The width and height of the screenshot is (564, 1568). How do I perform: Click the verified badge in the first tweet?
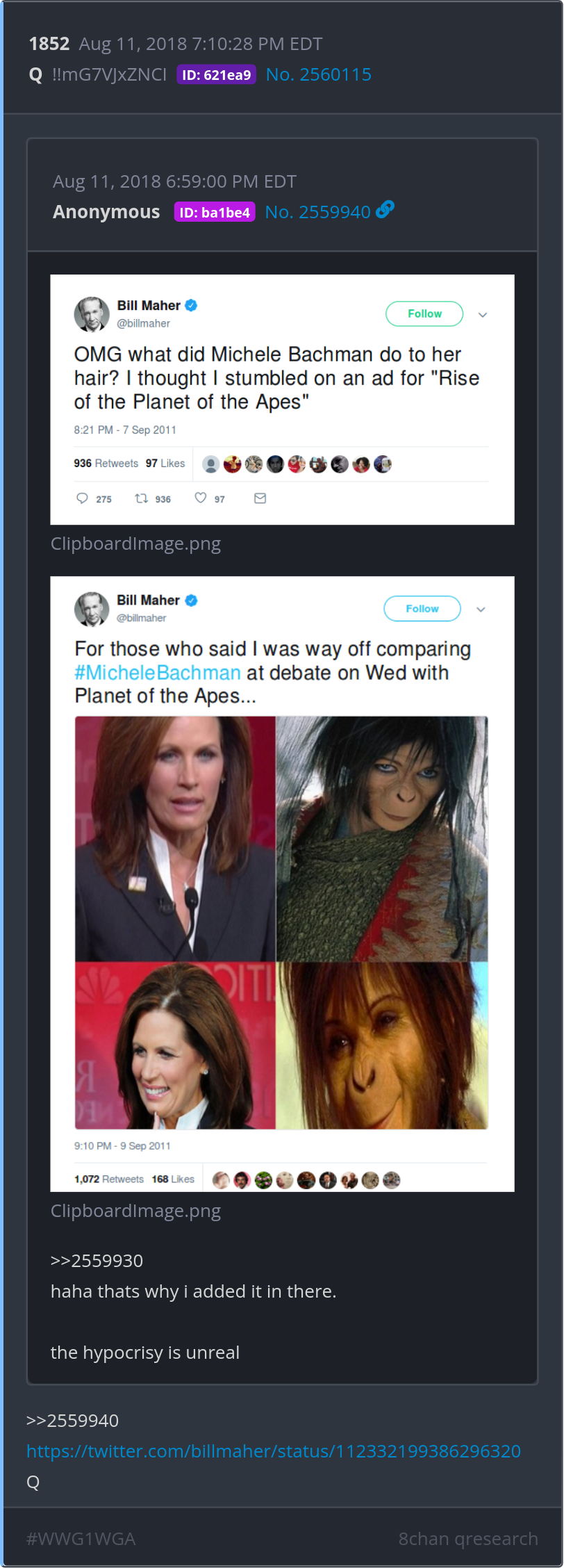[x=191, y=305]
